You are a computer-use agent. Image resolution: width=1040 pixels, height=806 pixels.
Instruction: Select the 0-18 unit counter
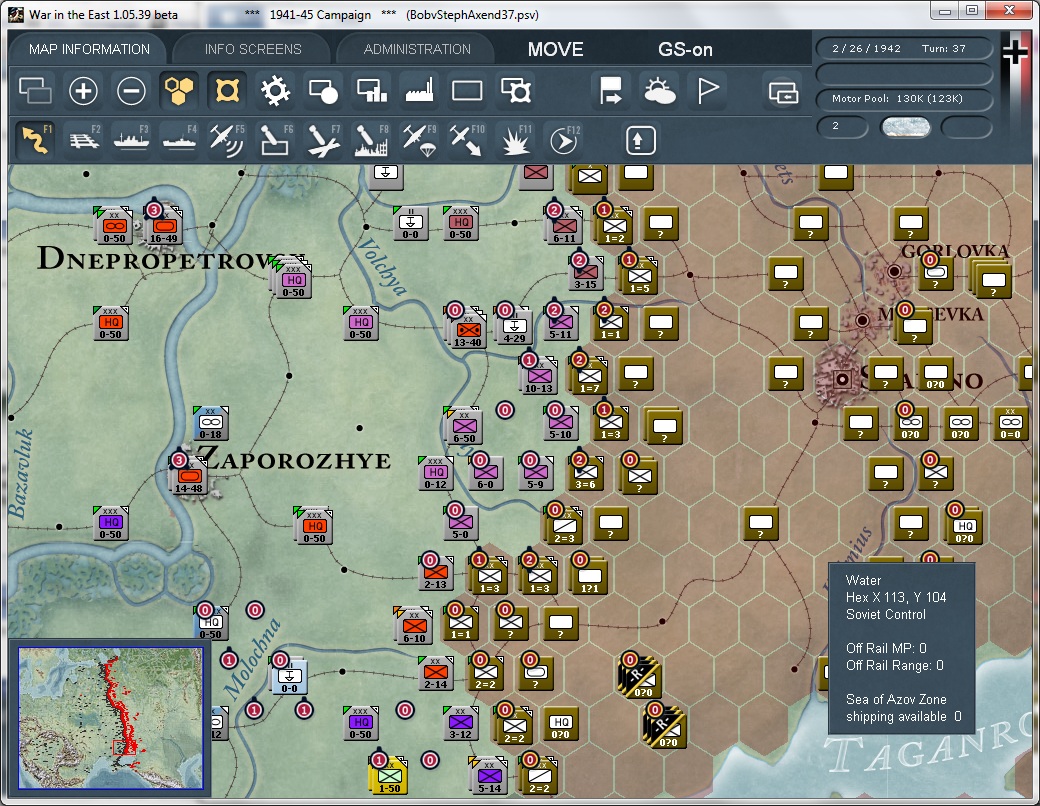tap(211, 423)
